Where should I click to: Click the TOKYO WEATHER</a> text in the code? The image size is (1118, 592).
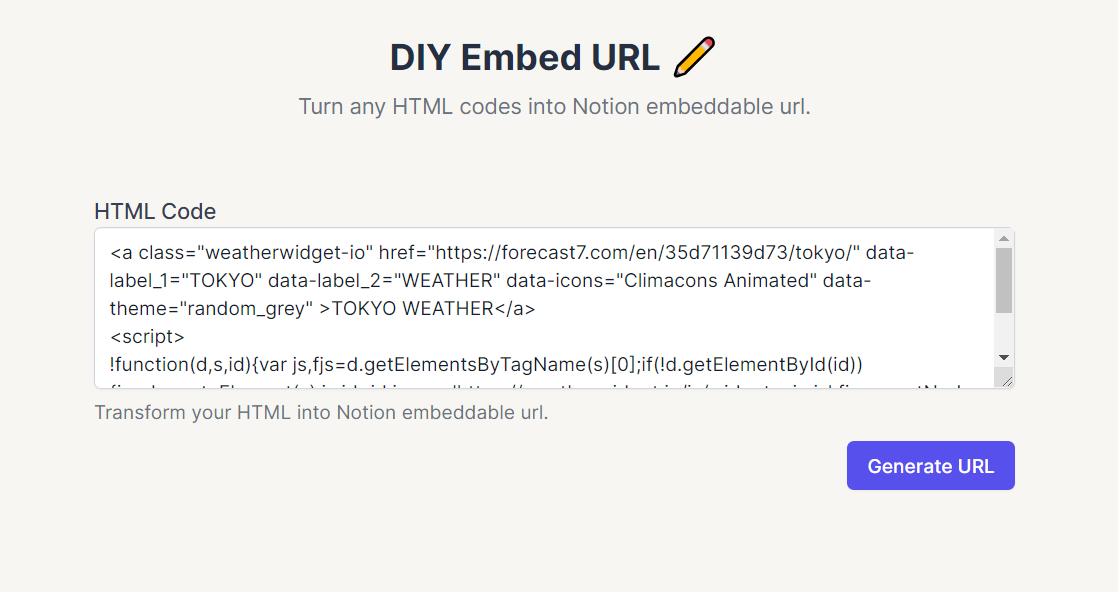434,309
